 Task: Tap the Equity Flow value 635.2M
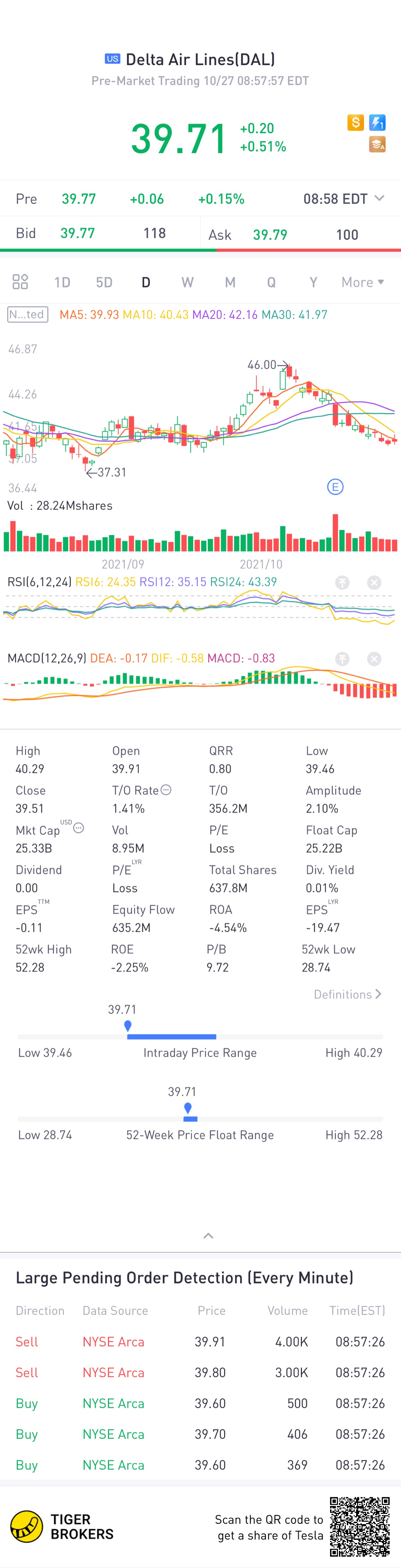pyautogui.click(x=131, y=928)
